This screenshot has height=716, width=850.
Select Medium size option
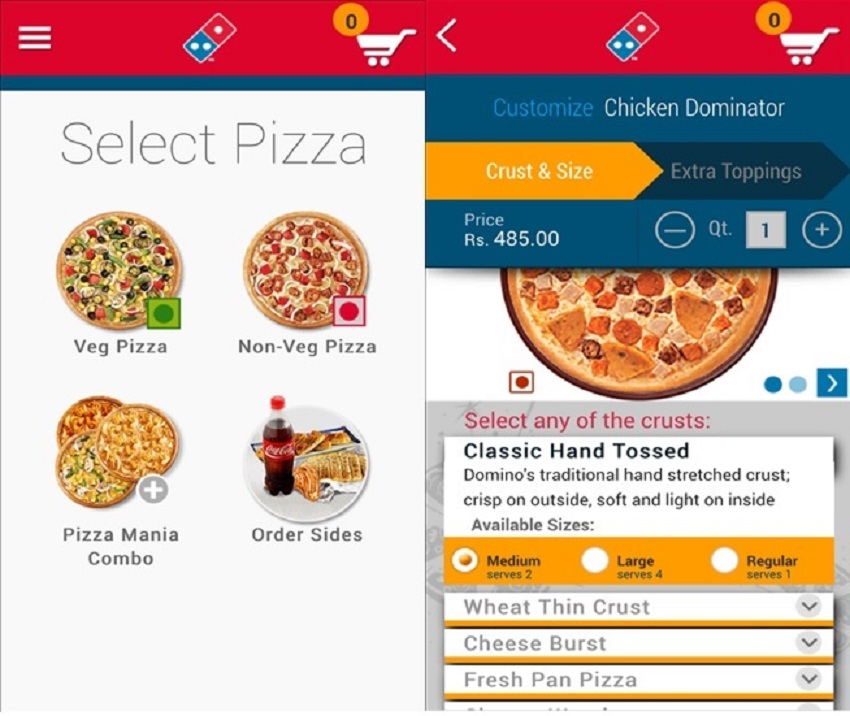[x=497, y=564]
